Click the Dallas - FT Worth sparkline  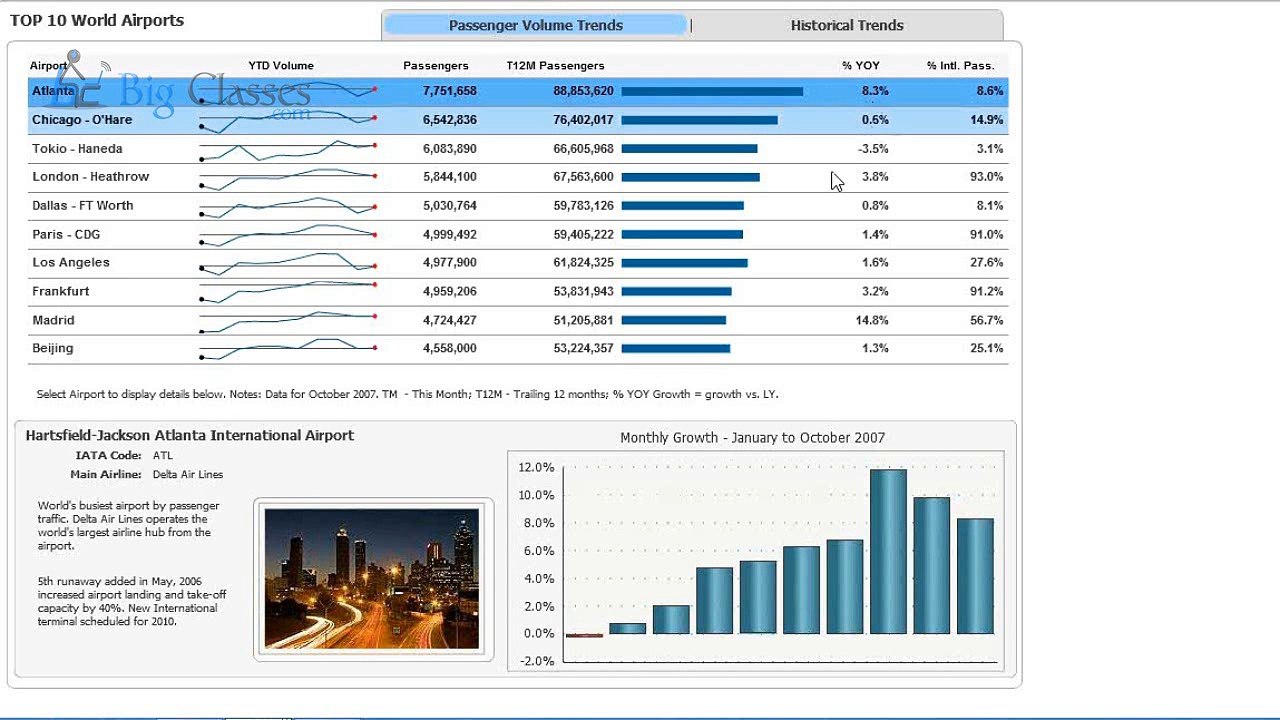click(x=288, y=206)
